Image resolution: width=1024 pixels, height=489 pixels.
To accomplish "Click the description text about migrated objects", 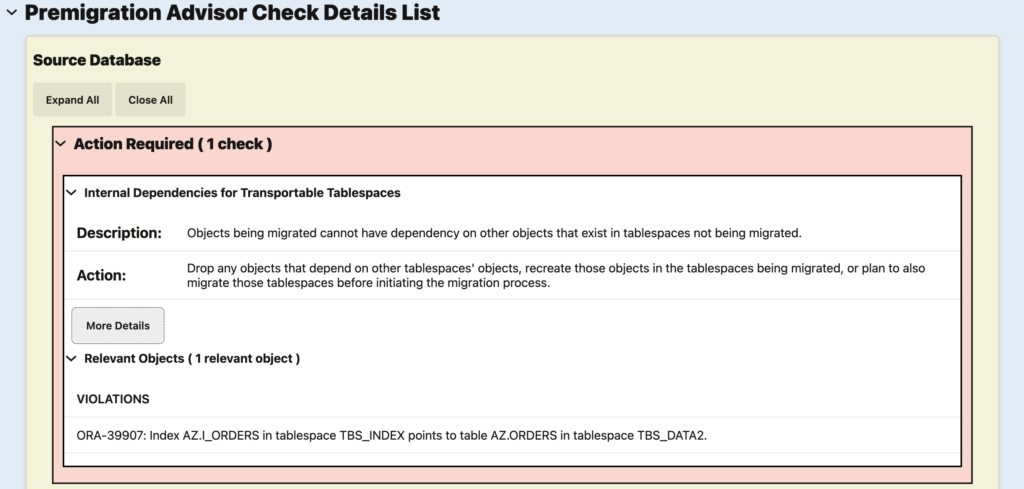I will point(495,233).
